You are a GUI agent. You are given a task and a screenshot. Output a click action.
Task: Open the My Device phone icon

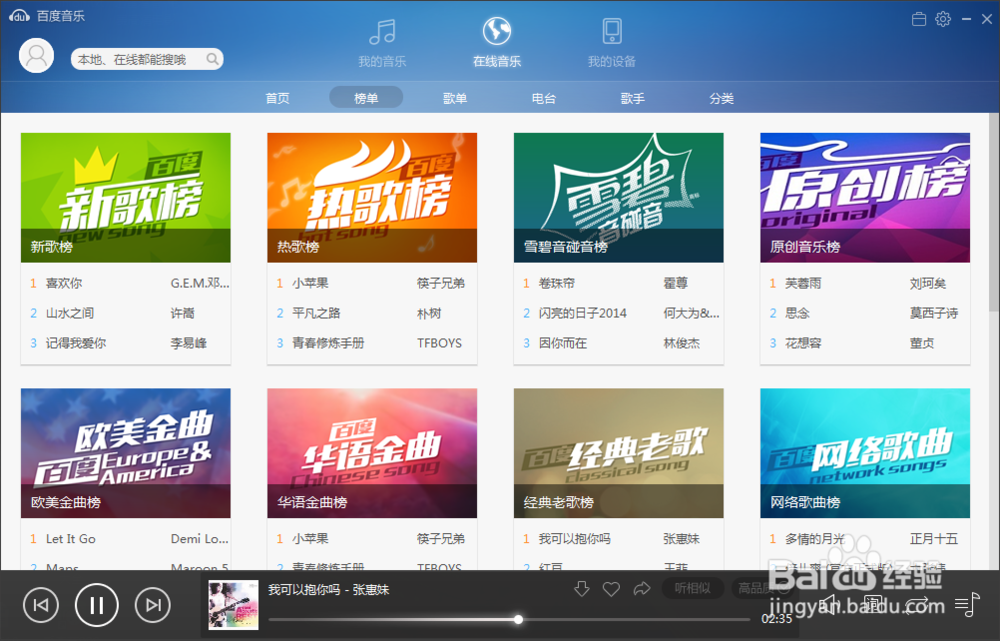[612, 31]
